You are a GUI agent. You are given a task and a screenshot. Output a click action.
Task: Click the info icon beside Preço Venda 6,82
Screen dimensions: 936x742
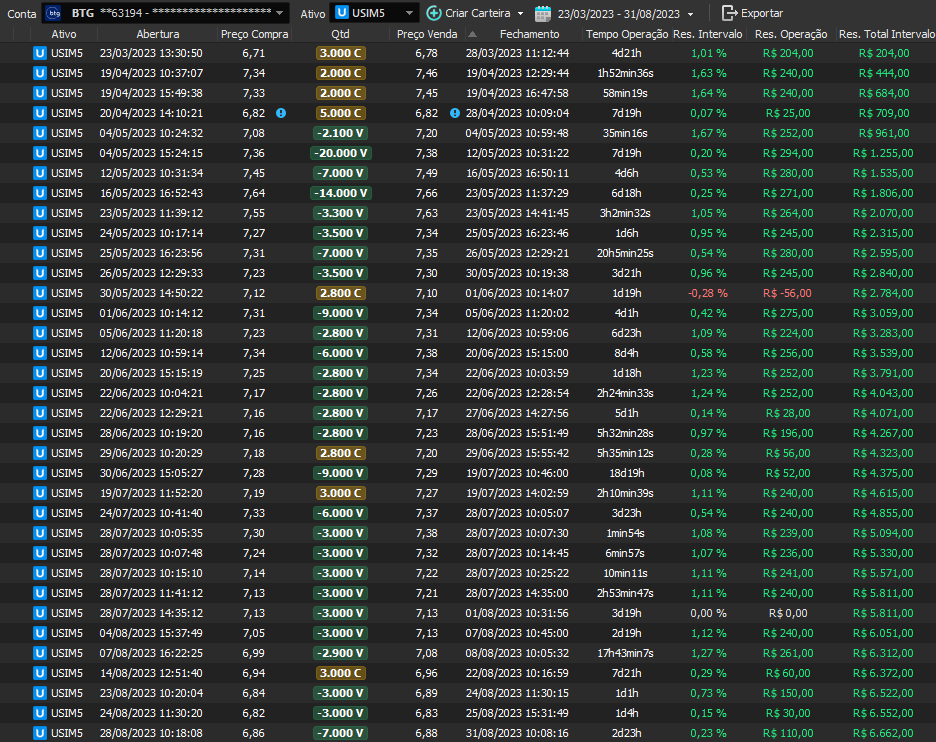pyautogui.click(x=455, y=113)
